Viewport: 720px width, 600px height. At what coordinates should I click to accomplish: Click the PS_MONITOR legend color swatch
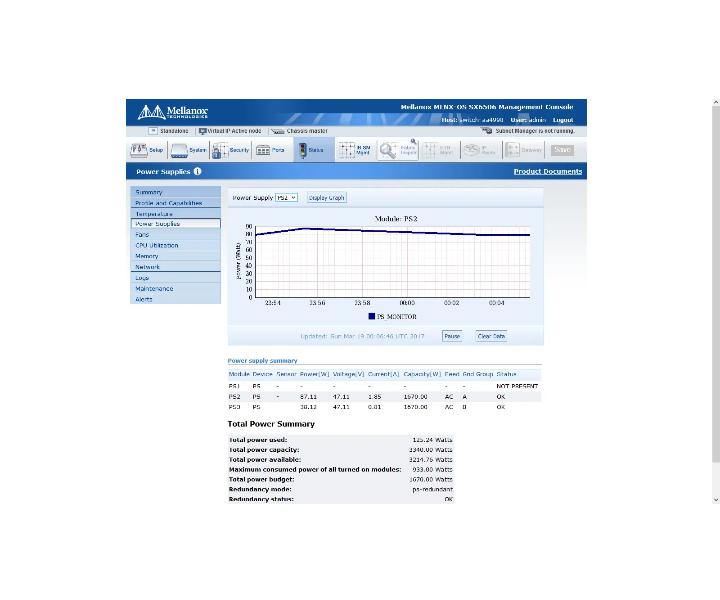[371, 316]
